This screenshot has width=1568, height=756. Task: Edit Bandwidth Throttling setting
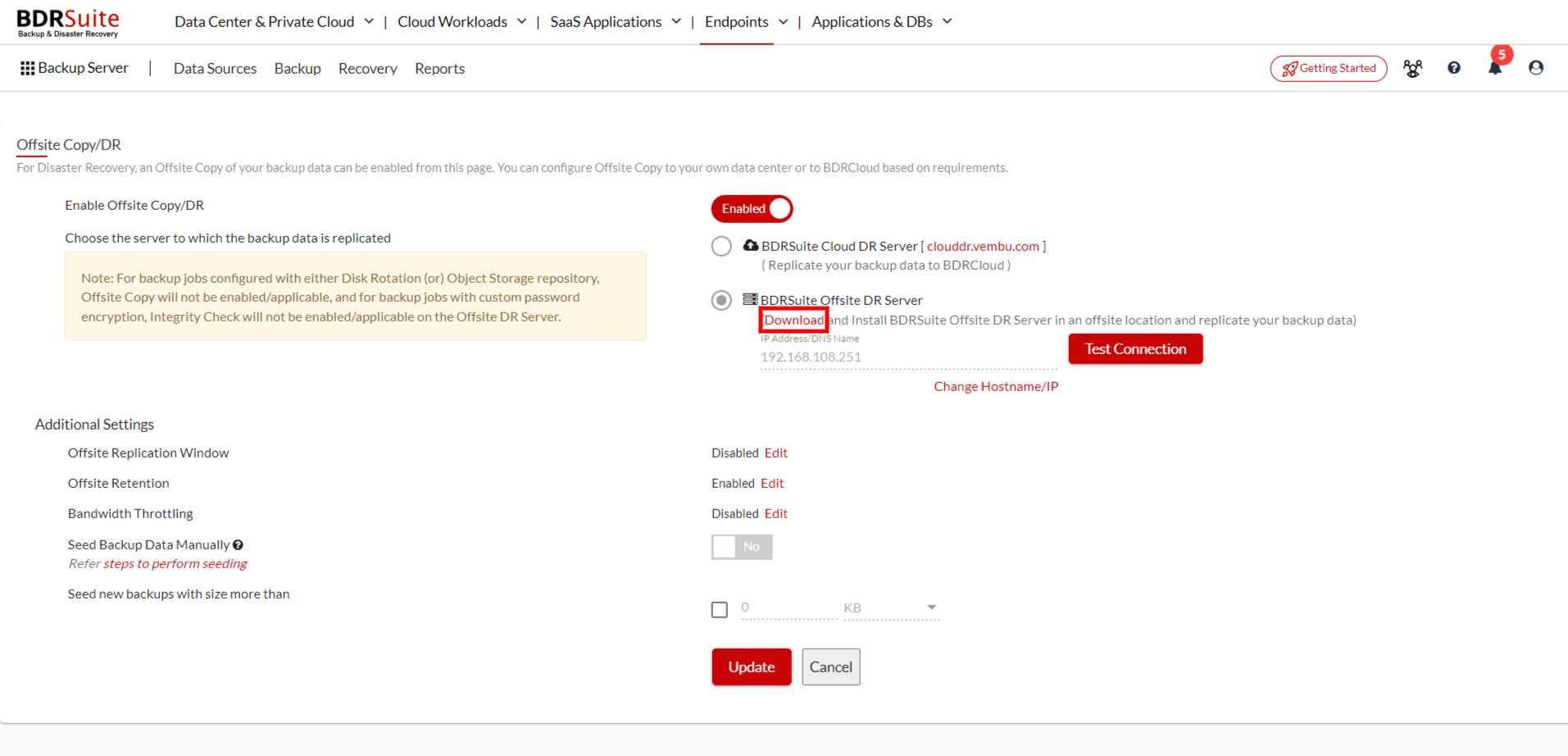pyautogui.click(x=776, y=513)
